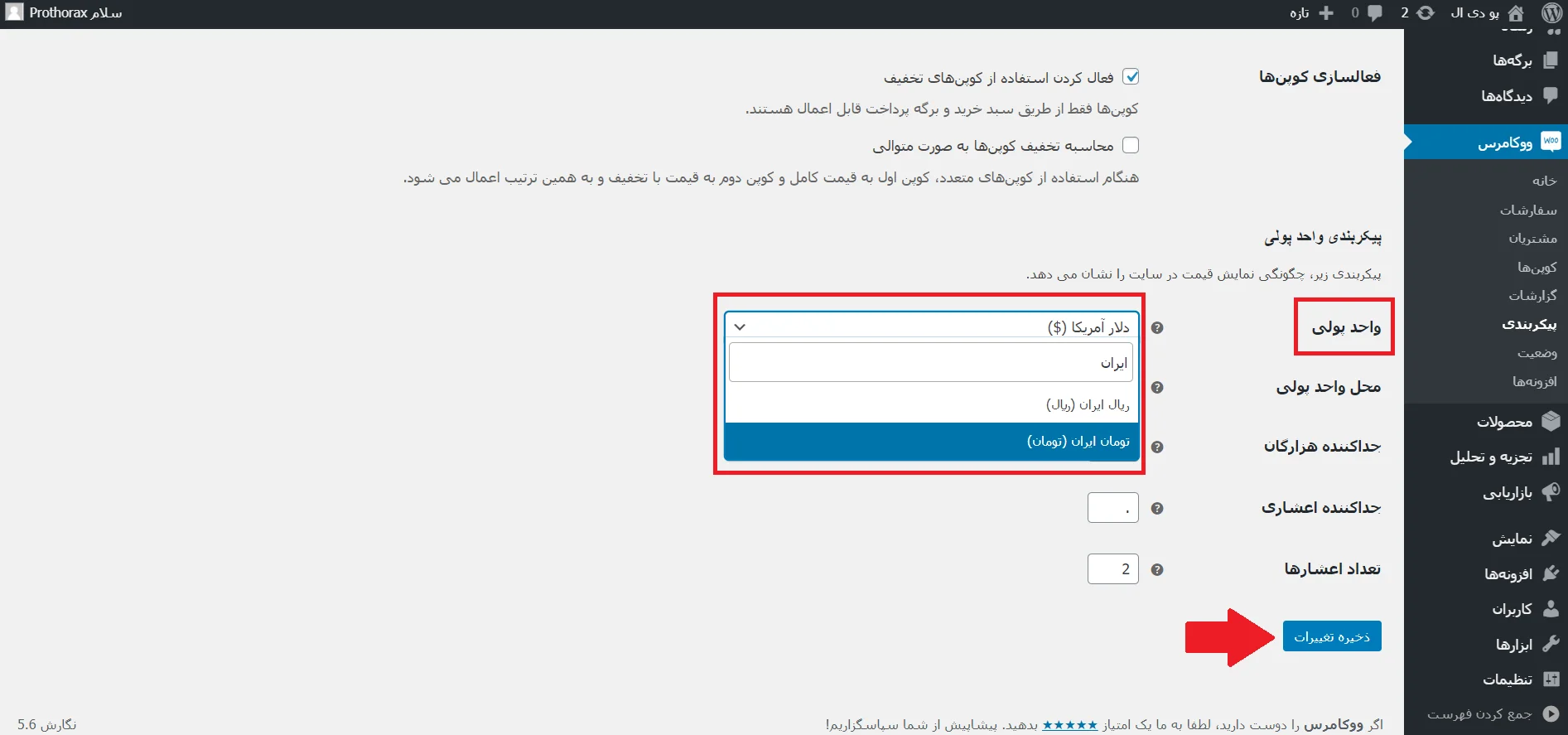Image resolution: width=1568 pixels, height=735 pixels.
Task: Select تومان ایران (تومان) option
Action: 932,441
